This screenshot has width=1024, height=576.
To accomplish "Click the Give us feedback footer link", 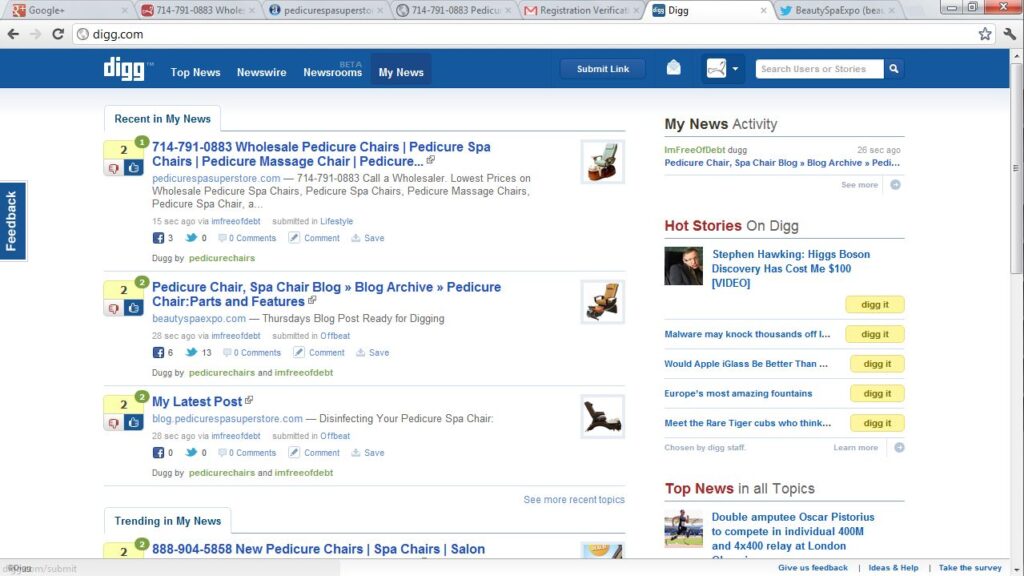I will coord(812,568).
